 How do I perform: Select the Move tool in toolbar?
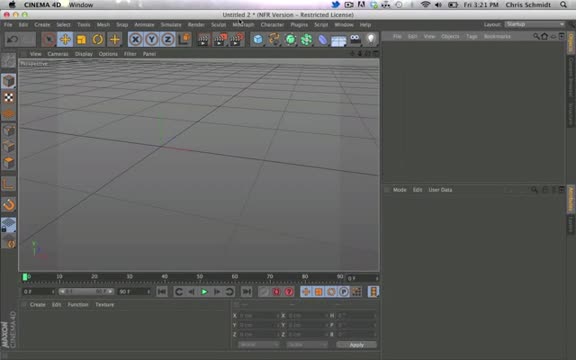(x=65, y=39)
